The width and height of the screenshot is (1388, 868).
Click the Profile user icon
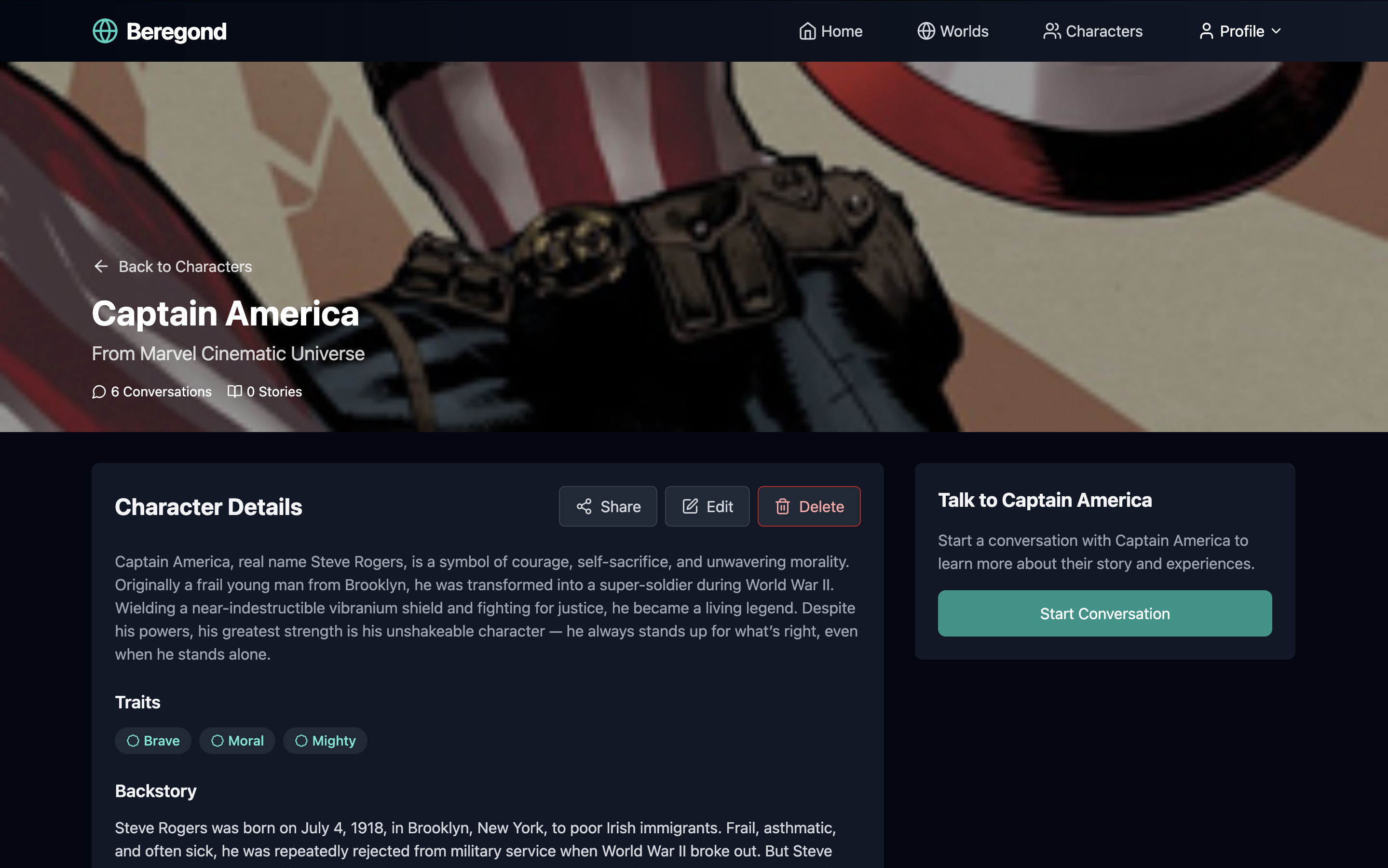click(1206, 31)
